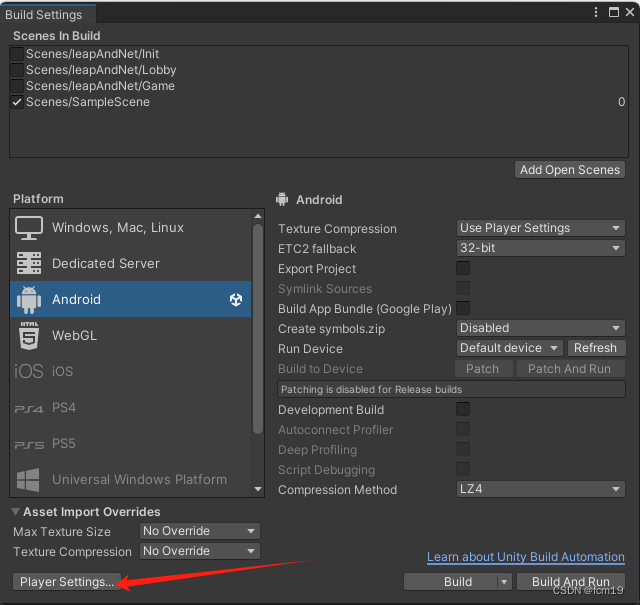Image resolution: width=640 pixels, height=605 pixels.
Task: Open Asset Import Overrides Texture Compression dropdown
Action: (200, 551)
